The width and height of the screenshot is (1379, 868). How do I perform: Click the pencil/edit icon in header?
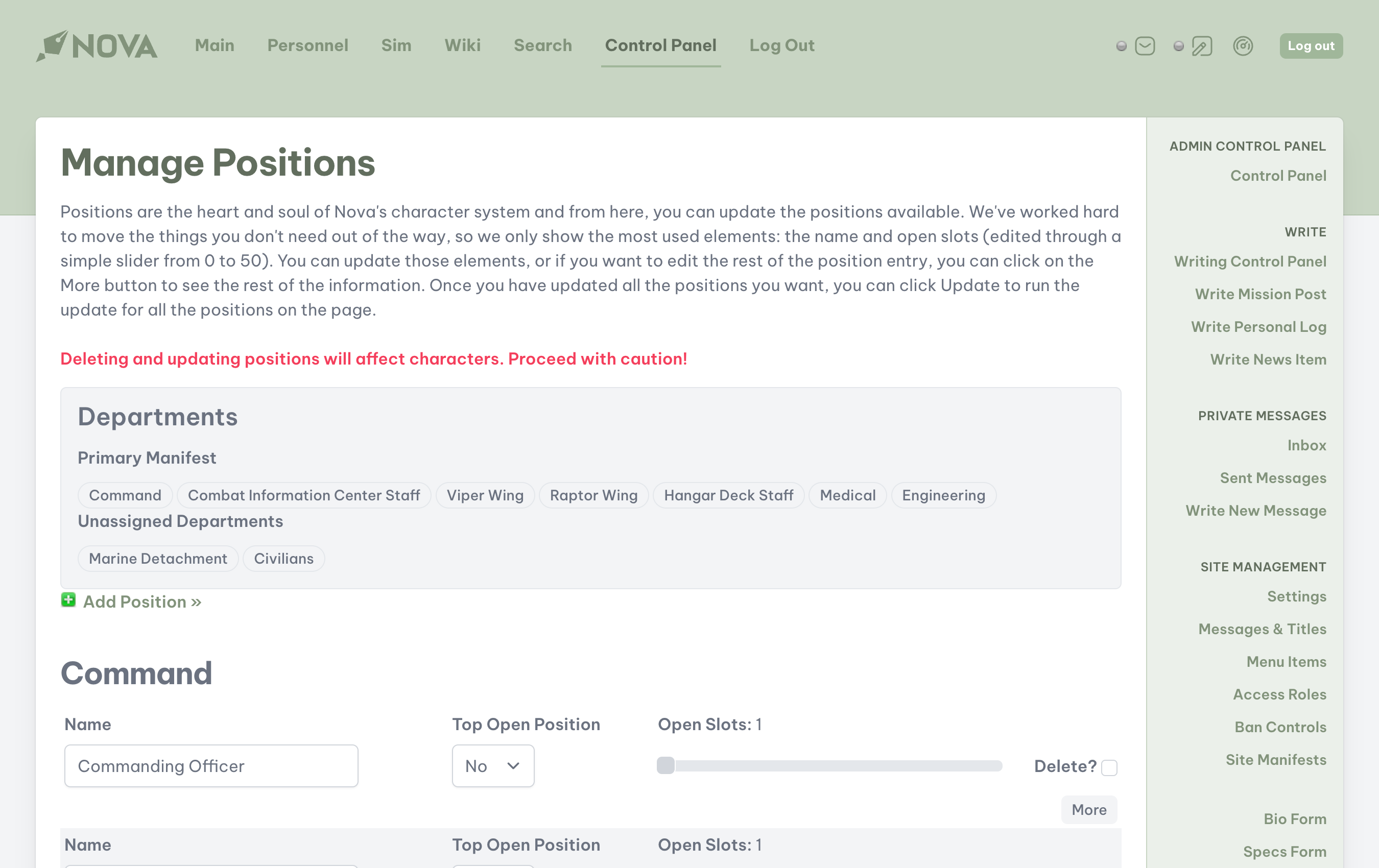1202,46
